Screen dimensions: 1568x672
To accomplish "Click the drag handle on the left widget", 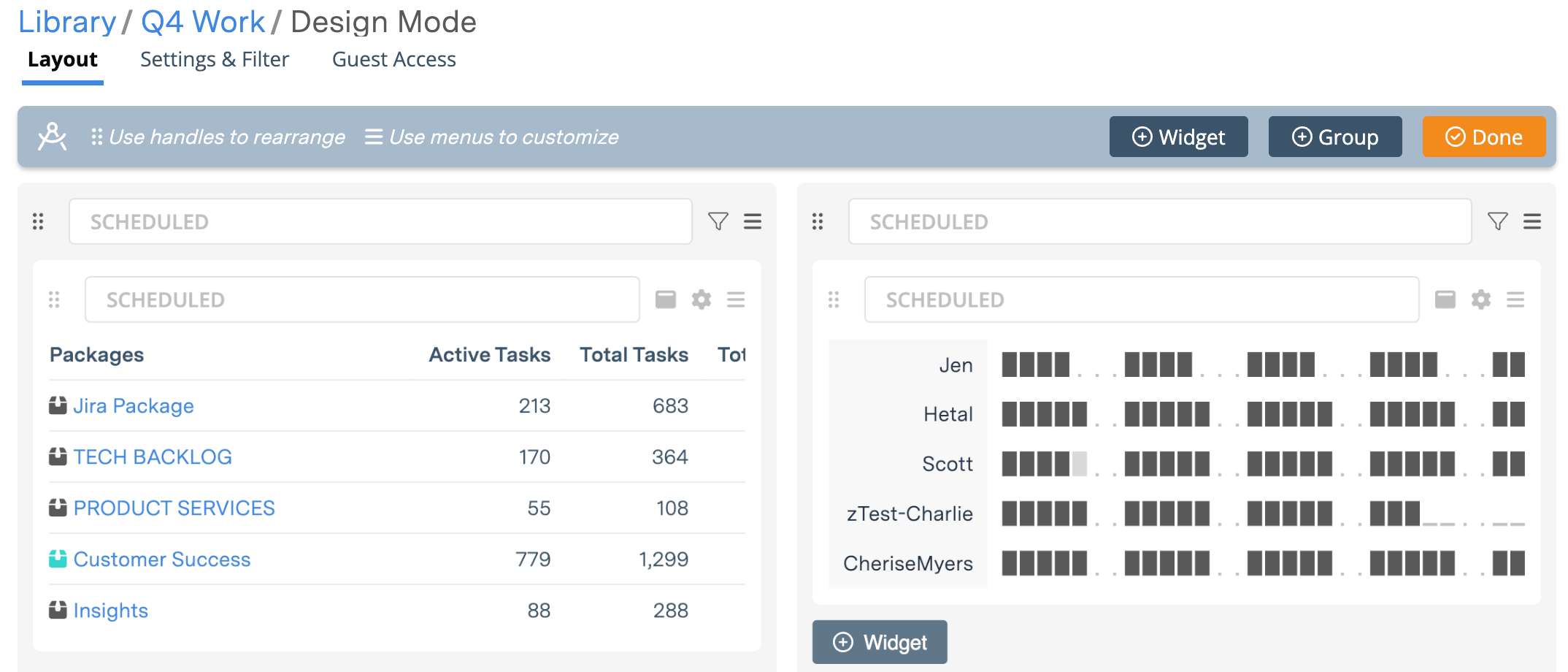I will [38, 221].
